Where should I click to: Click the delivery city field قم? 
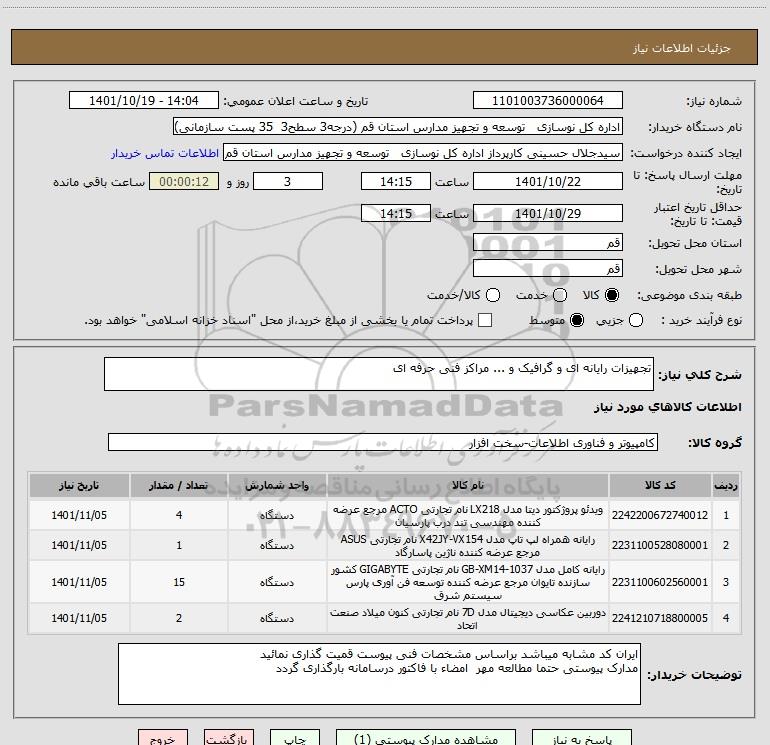[548, 268]
